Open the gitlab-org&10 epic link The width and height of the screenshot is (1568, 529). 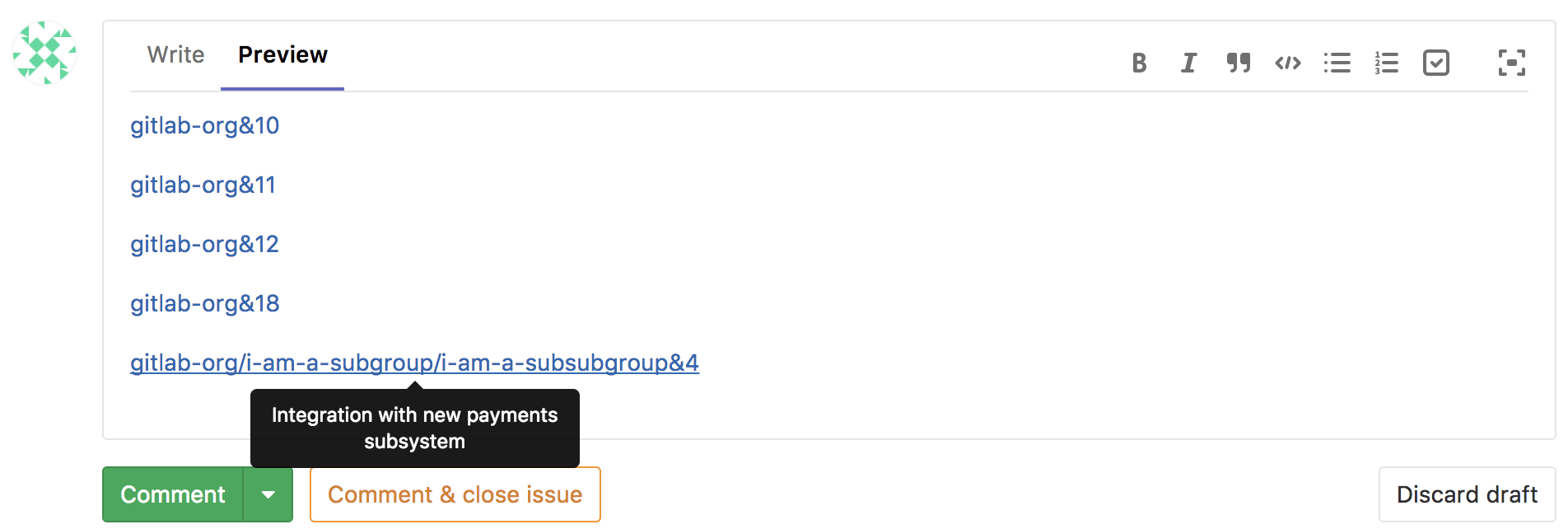point(204,126)
